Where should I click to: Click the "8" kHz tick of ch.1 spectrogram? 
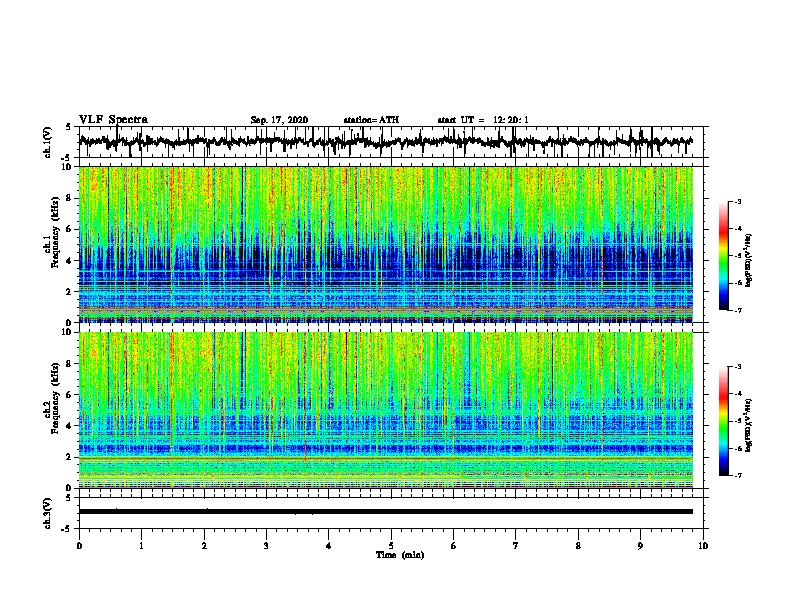click(x=69, y=198)
